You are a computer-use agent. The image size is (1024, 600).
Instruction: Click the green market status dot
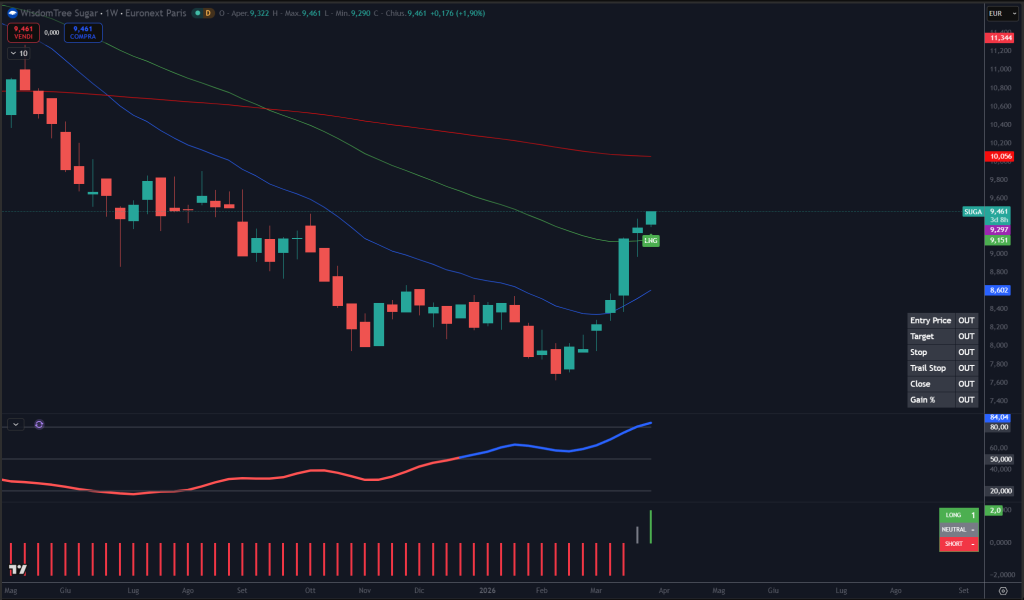coord(197,13)
